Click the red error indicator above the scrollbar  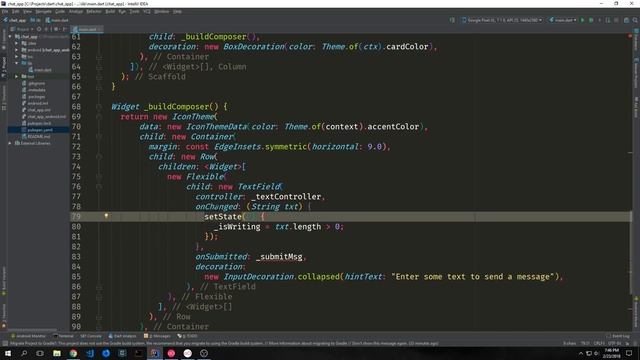pyautogui.click(x=630, y=36)
